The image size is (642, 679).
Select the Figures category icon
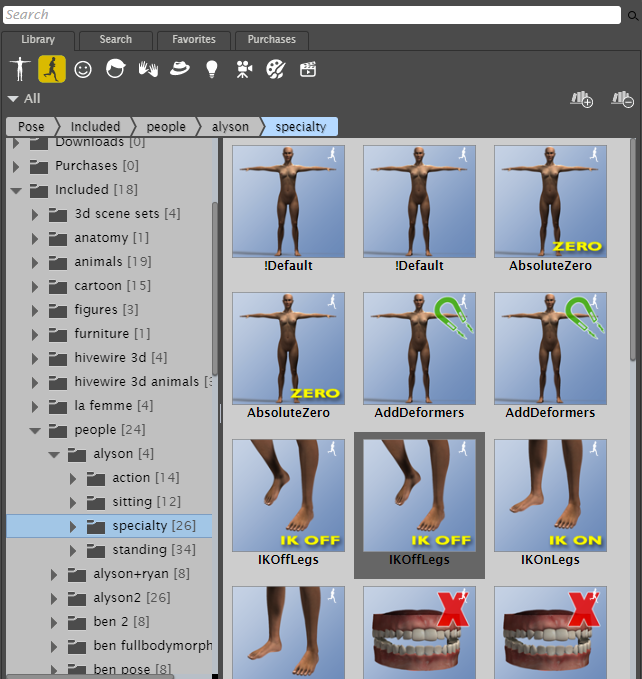tap(19, 69)
